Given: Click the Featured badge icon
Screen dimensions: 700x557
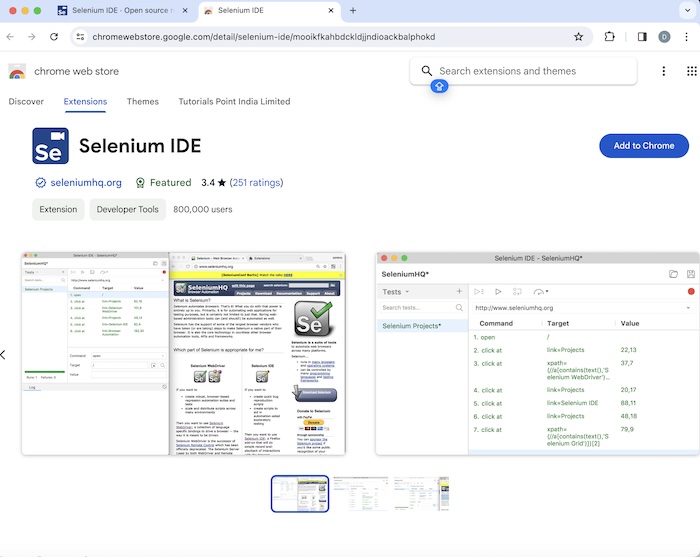Looking at the screenshot, I should coord(140,183).
